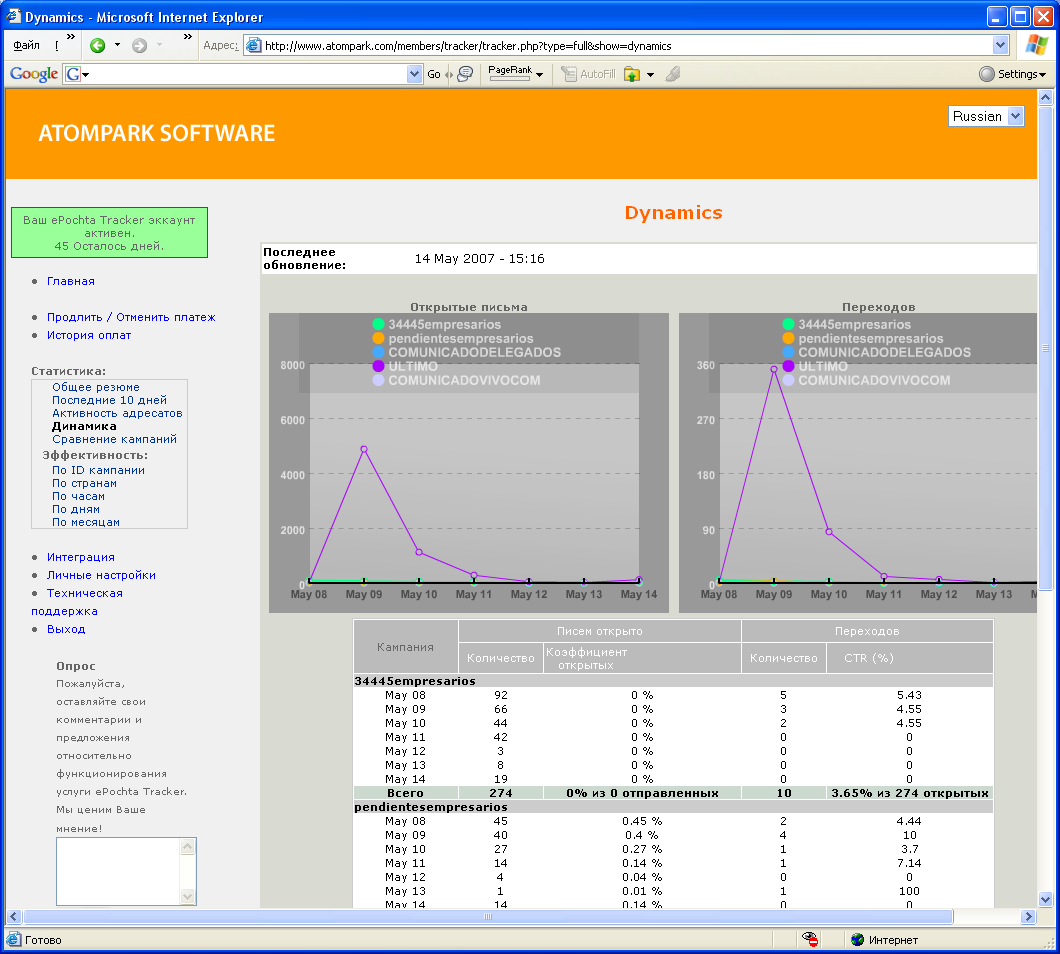
Task: Click the green Back navigation arrow
Action: [98, 45]
